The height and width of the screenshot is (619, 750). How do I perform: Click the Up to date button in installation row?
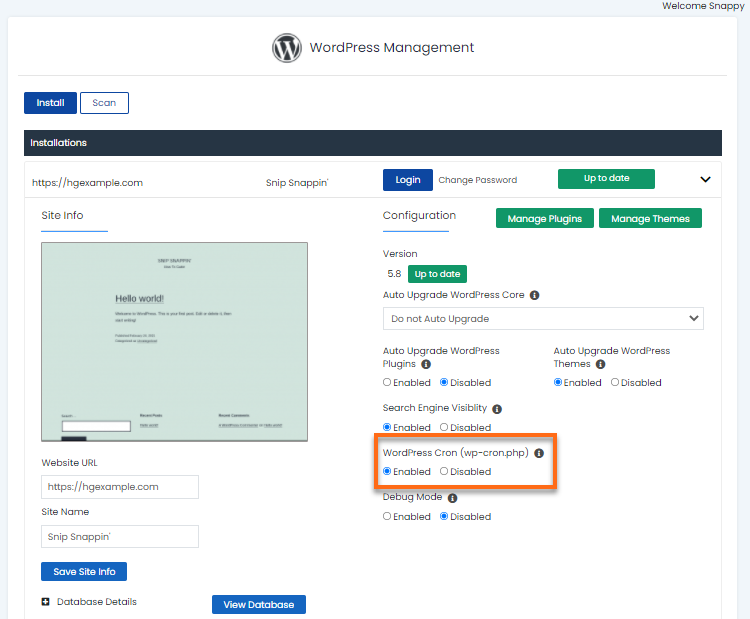tap(606, 178)
